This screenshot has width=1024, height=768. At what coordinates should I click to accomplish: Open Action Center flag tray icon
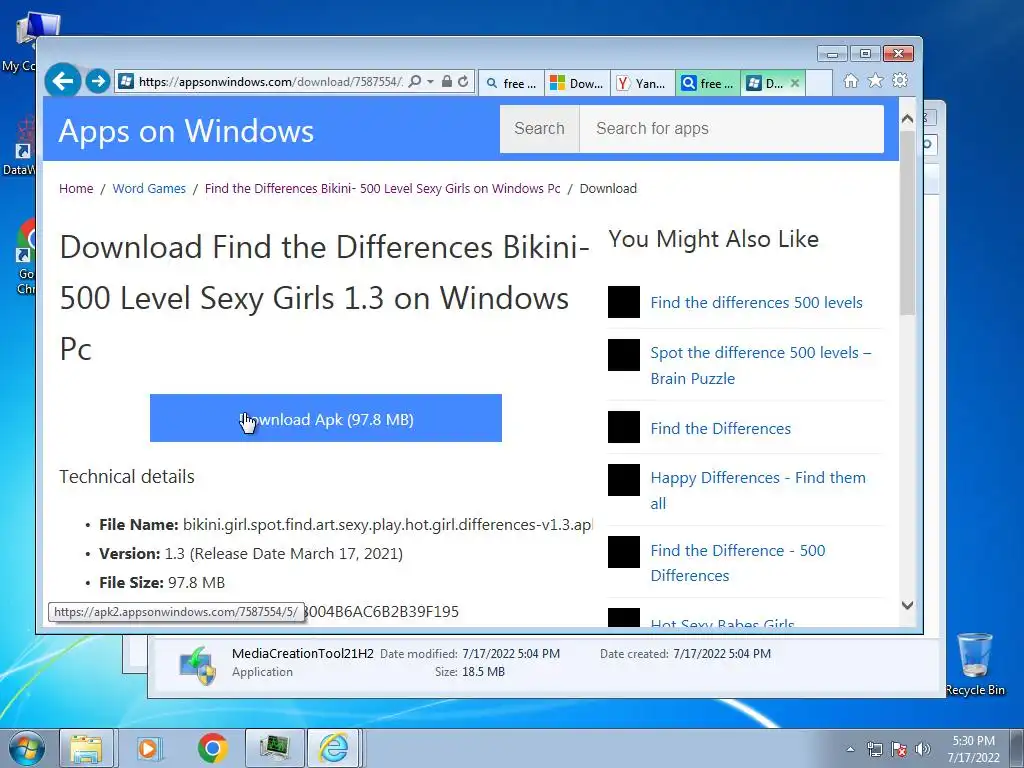(x=899, y=749)
